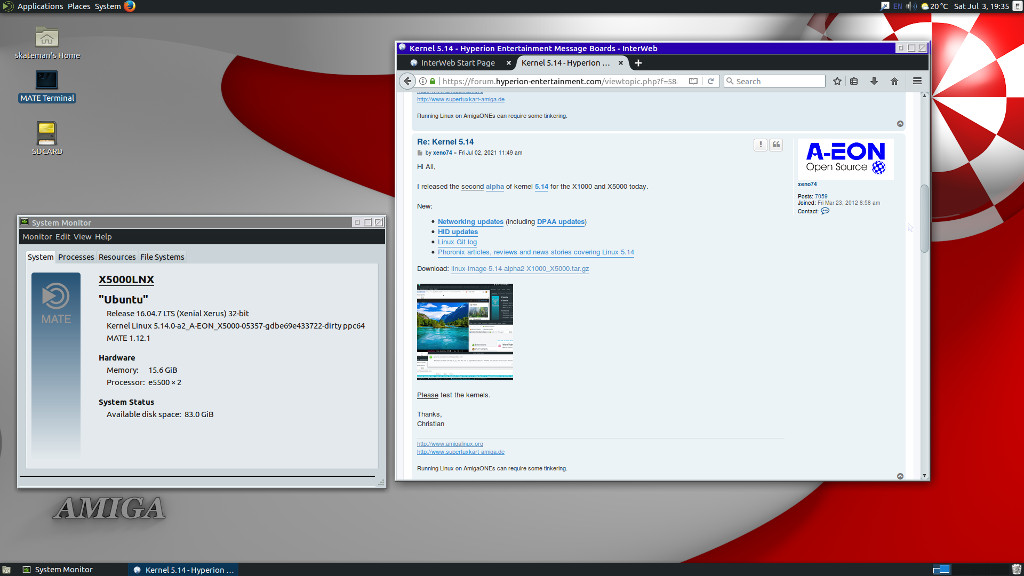Click the browser address bar URL

pyautogui.click(x=559, y=81)
